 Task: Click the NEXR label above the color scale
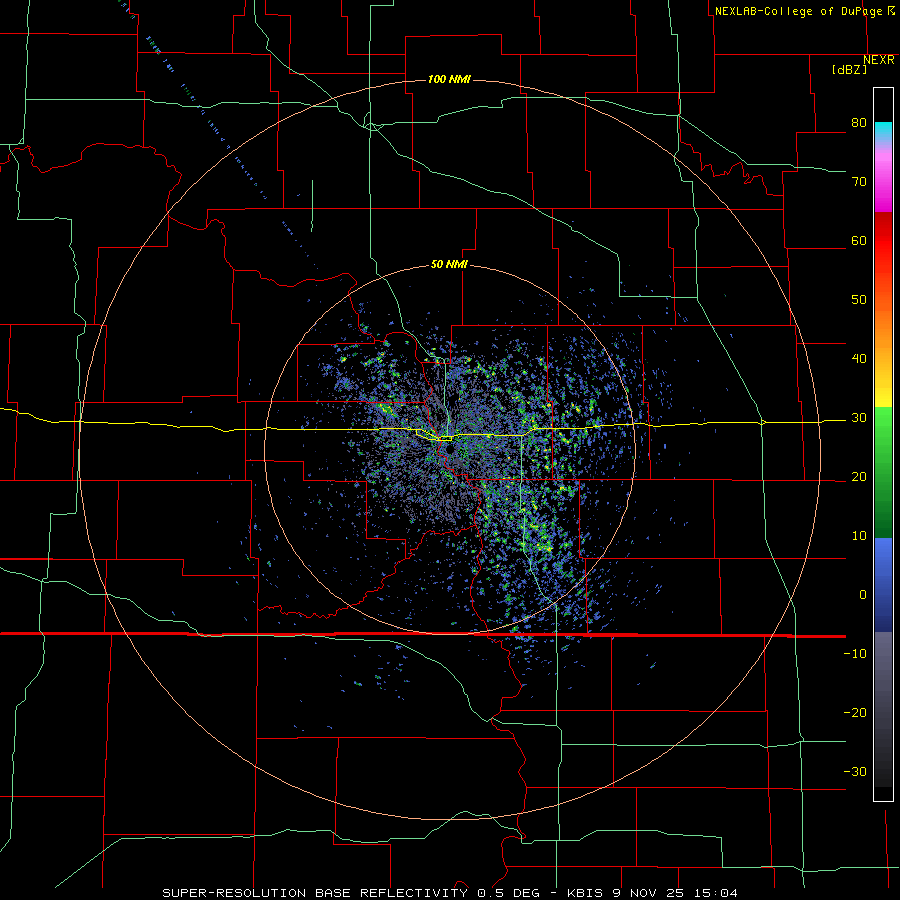(x=878, y=60)
